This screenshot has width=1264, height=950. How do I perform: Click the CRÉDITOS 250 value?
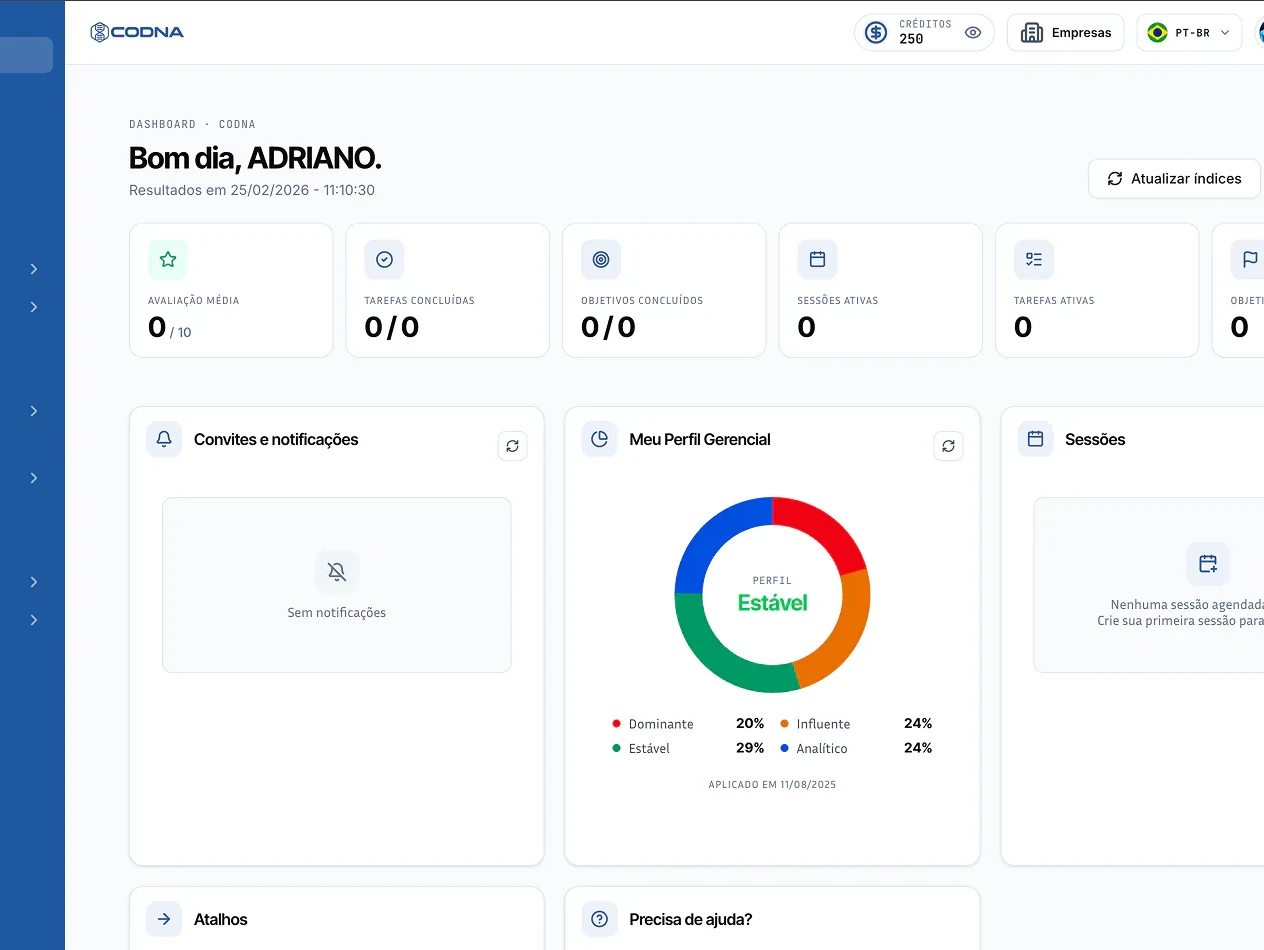click(911, 39)
